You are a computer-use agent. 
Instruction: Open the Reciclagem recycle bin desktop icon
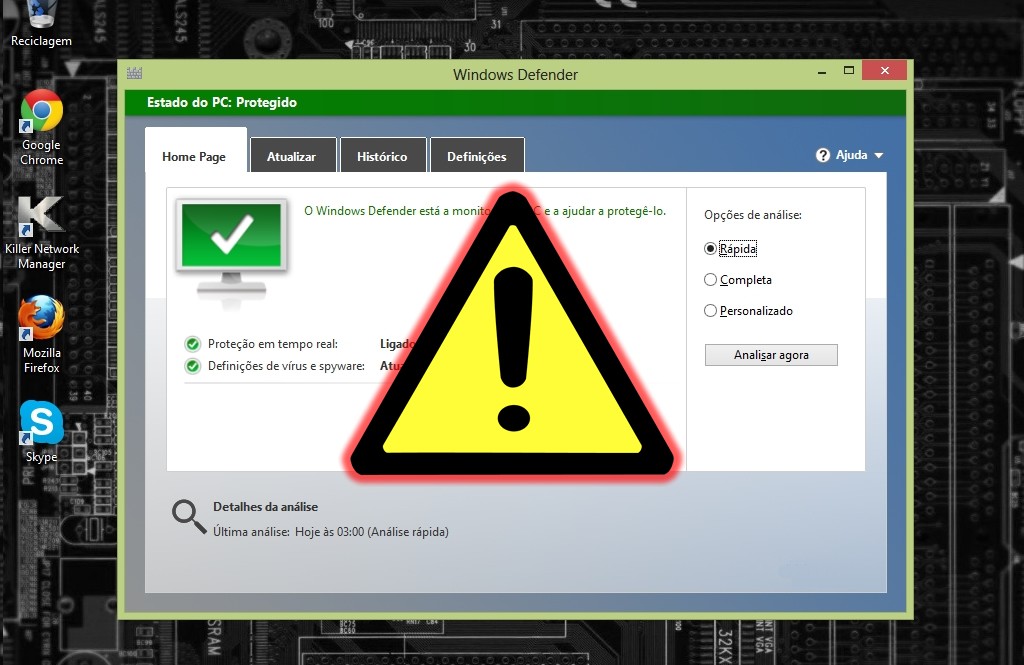point(41,24)
